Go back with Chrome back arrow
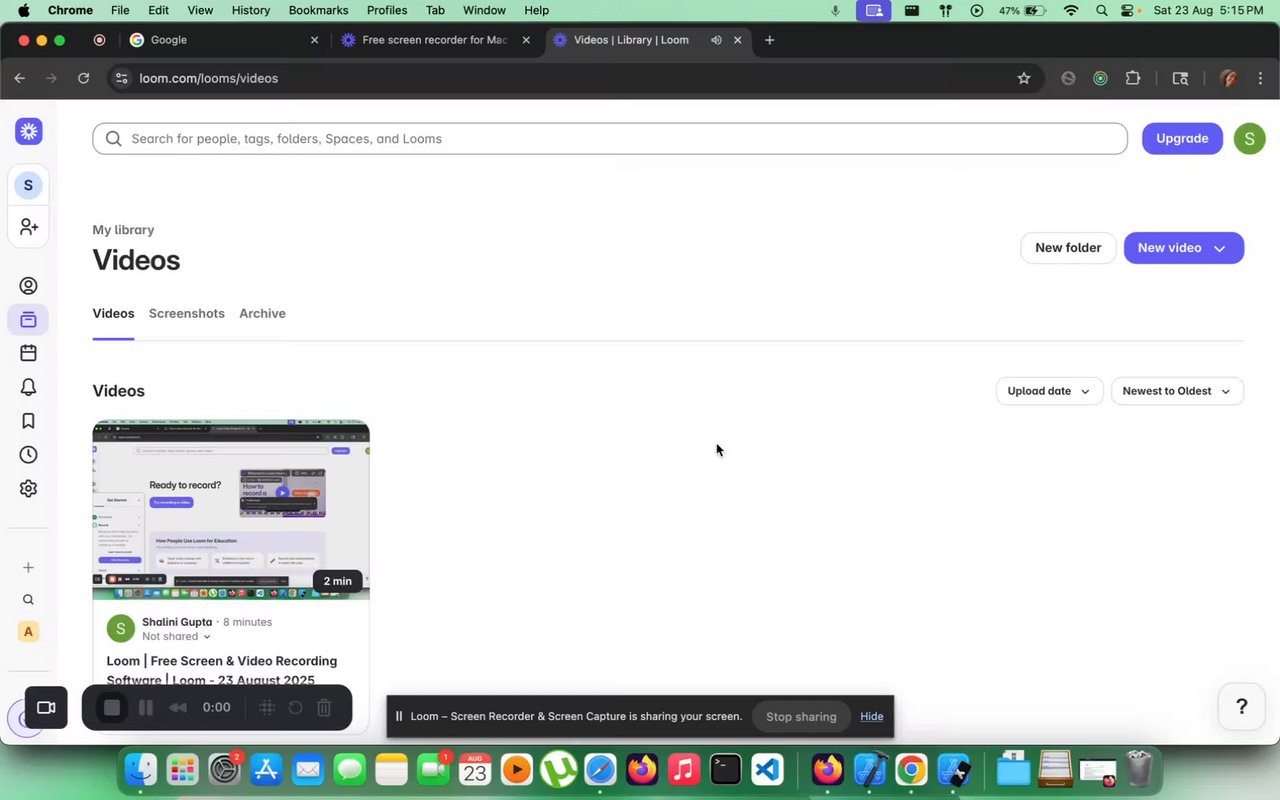Image resolution: width=1280 pixels, height=800 pixels. point(20,78)
